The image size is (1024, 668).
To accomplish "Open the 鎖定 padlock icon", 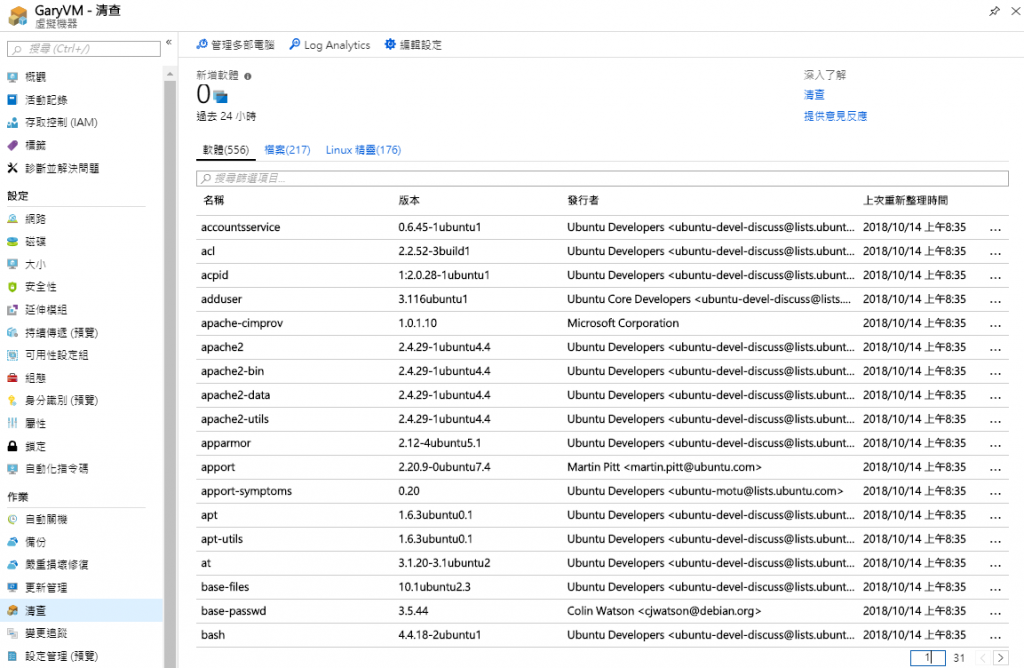I will pos(12,446).
